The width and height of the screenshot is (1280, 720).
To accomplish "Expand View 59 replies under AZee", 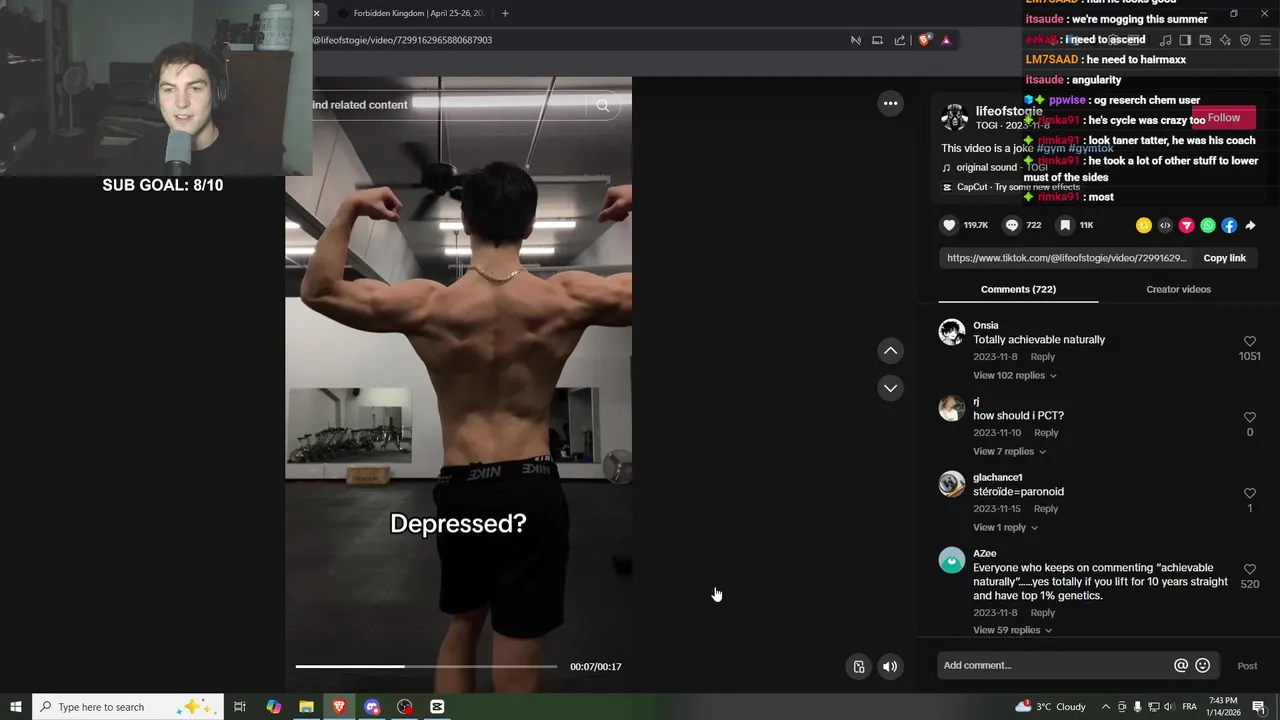I will [x=1013, y=630].
